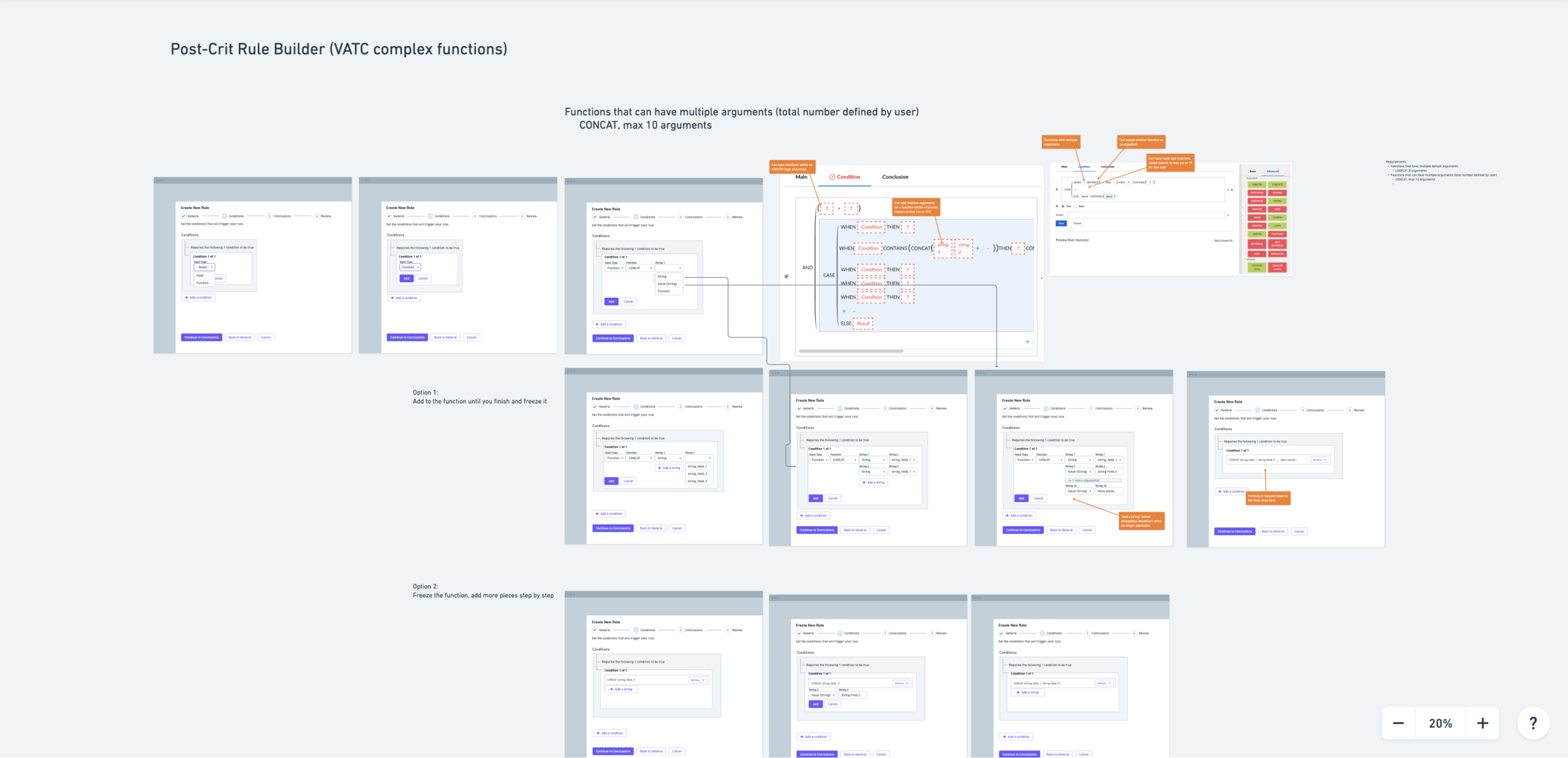Select the False radio button

pyautogui.click(x=1075, y=207)
